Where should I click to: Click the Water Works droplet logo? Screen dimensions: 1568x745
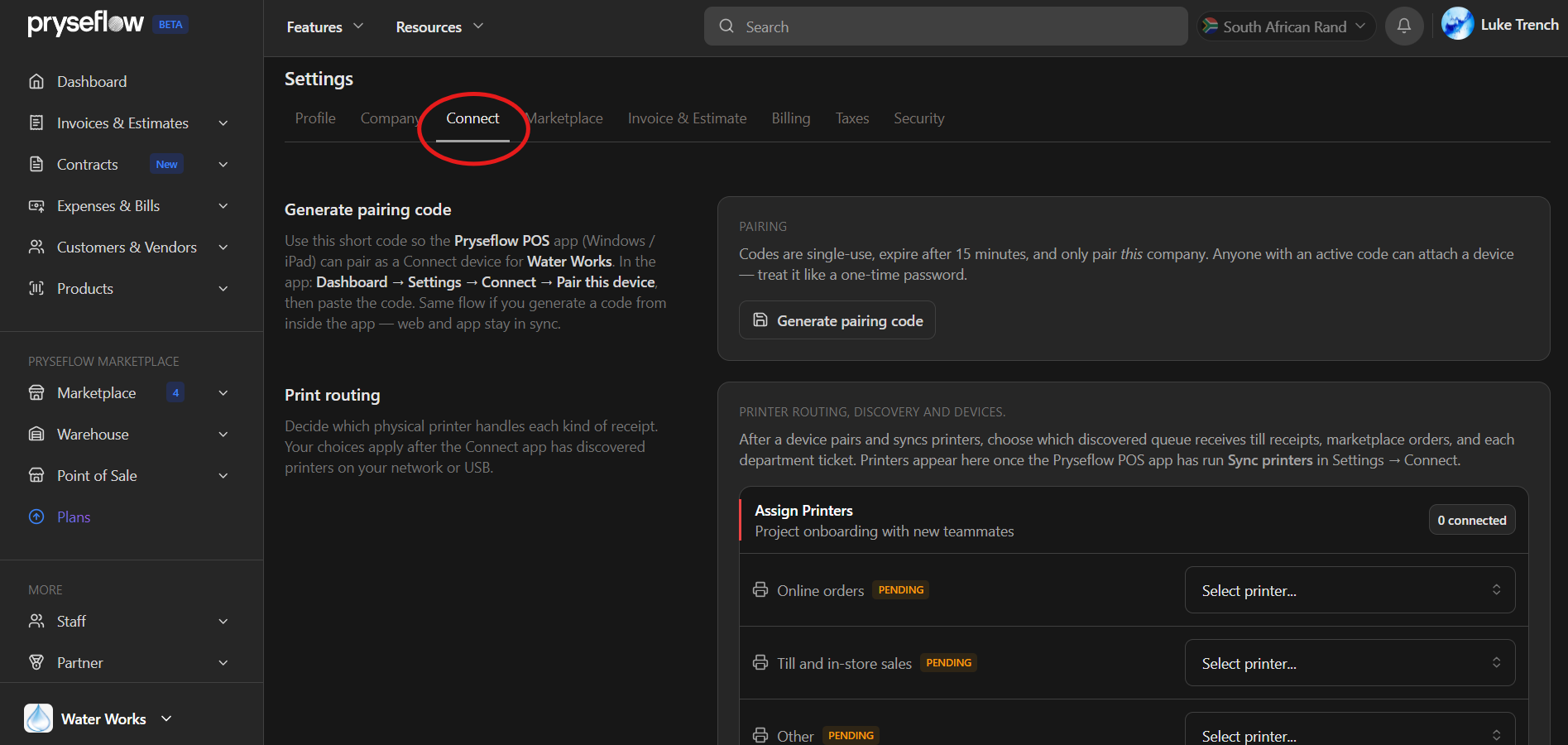38,718
